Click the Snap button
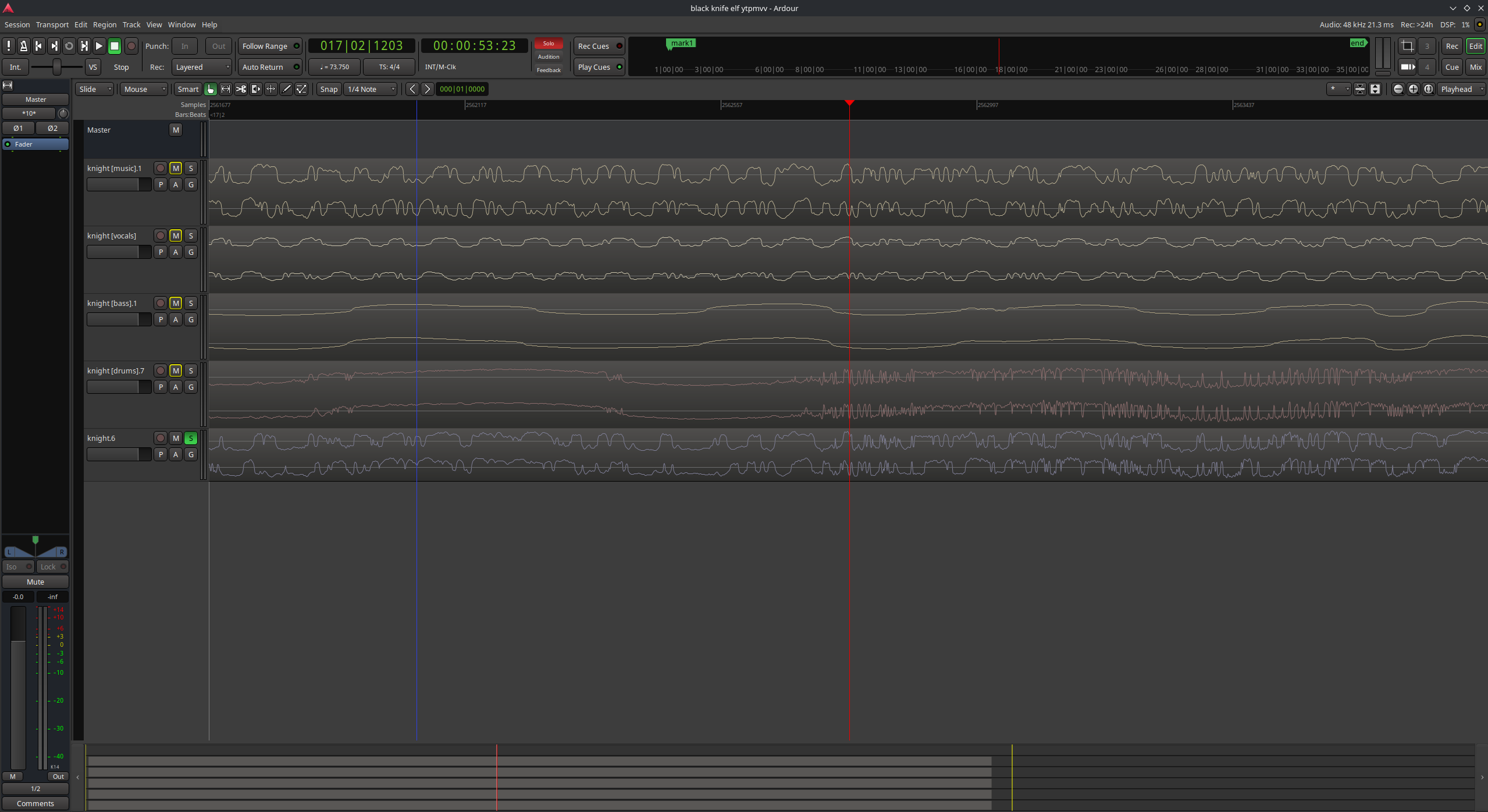This screenshot has height=812, width=1488. [x=329, y=89]
